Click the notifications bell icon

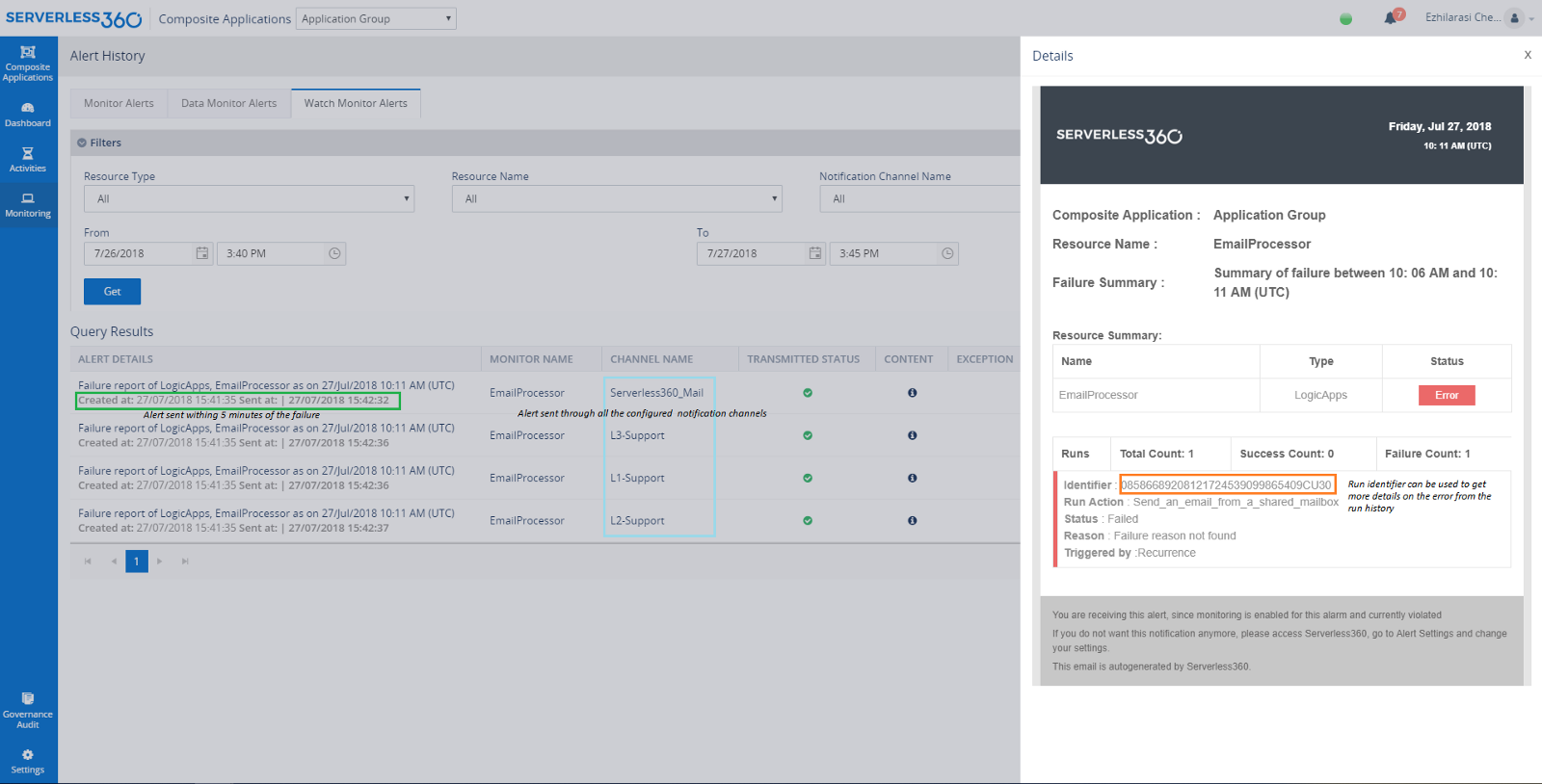click(x=1390, y=18)
